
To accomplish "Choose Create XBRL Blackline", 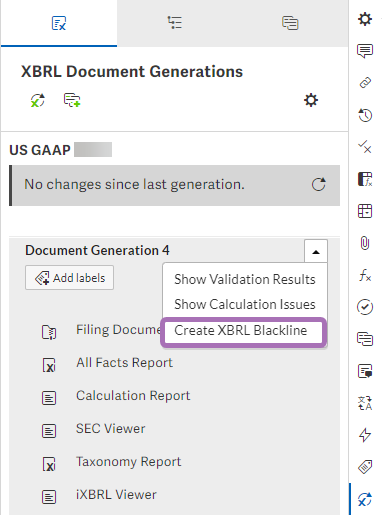I will [x=244, y=331].
